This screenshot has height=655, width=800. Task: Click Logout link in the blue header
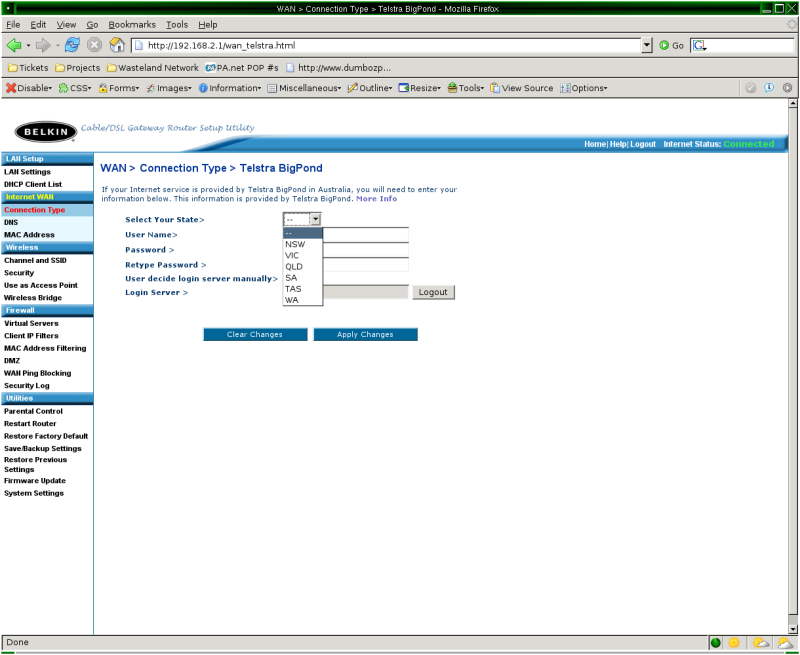643,144
